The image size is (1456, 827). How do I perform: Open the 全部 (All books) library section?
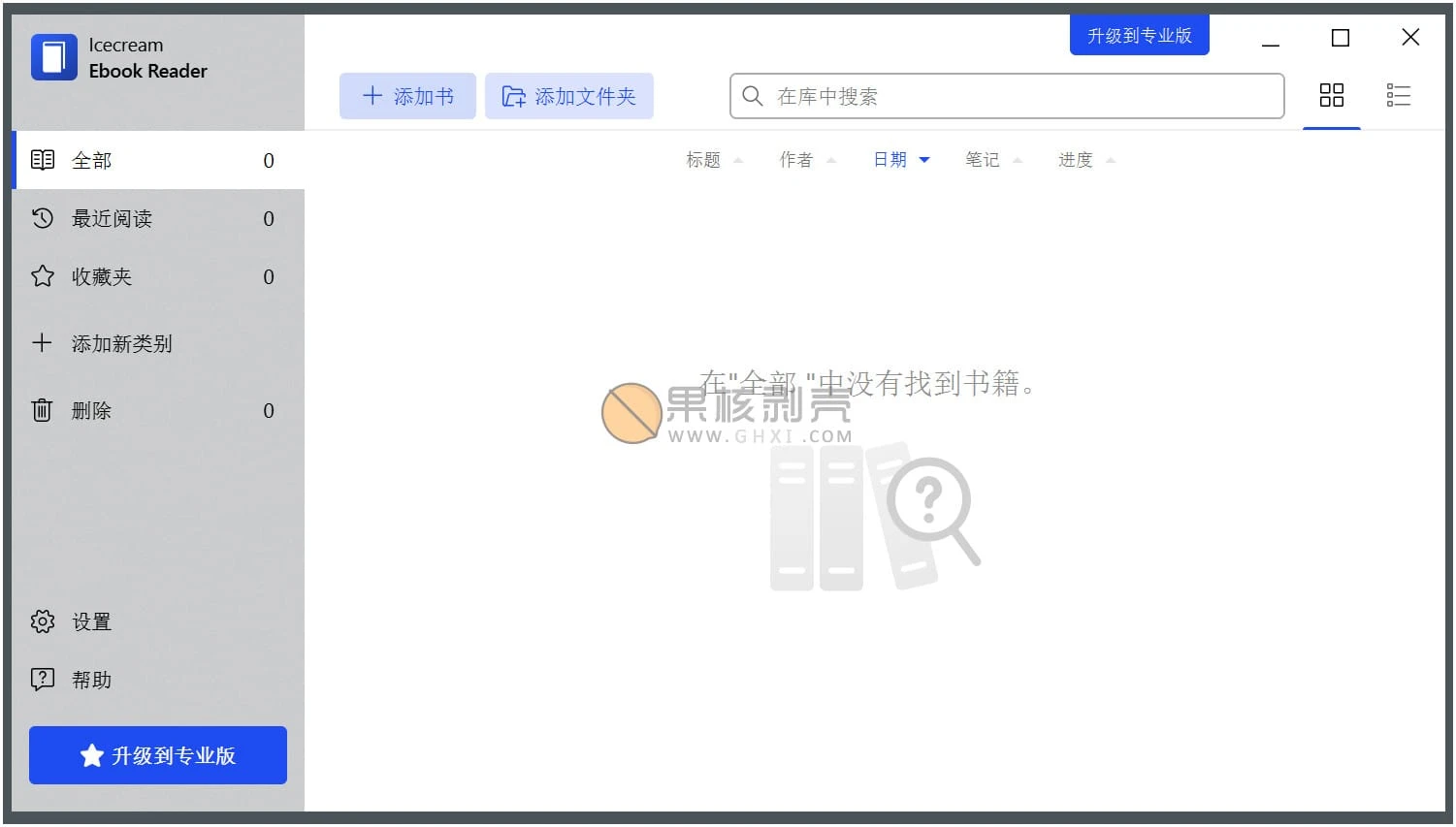pos(92,160)
